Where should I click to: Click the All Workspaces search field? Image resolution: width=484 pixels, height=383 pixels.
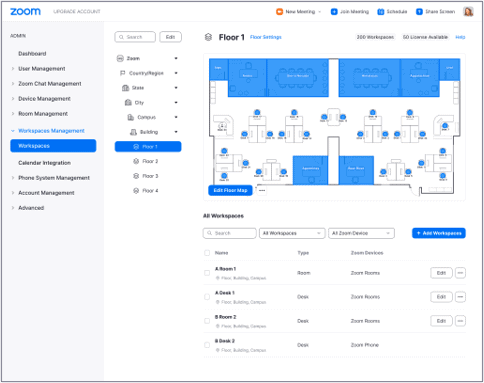230,233
